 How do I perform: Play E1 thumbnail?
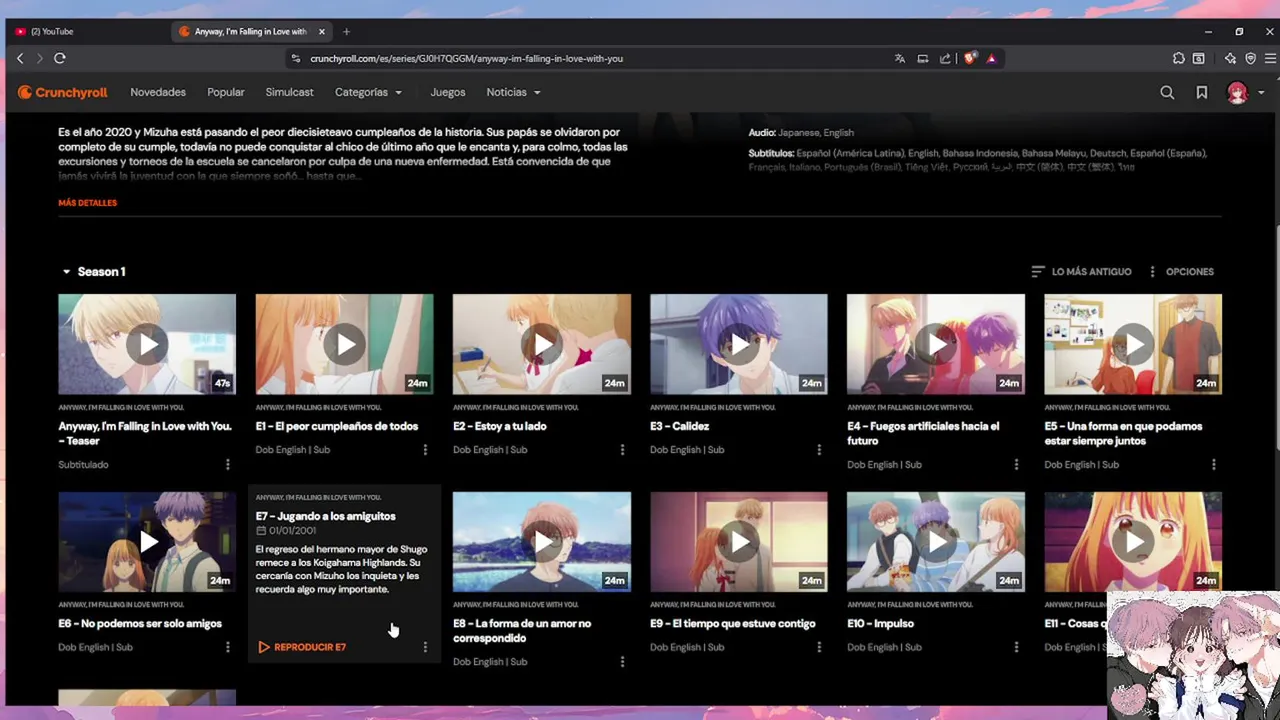(344, 344)
